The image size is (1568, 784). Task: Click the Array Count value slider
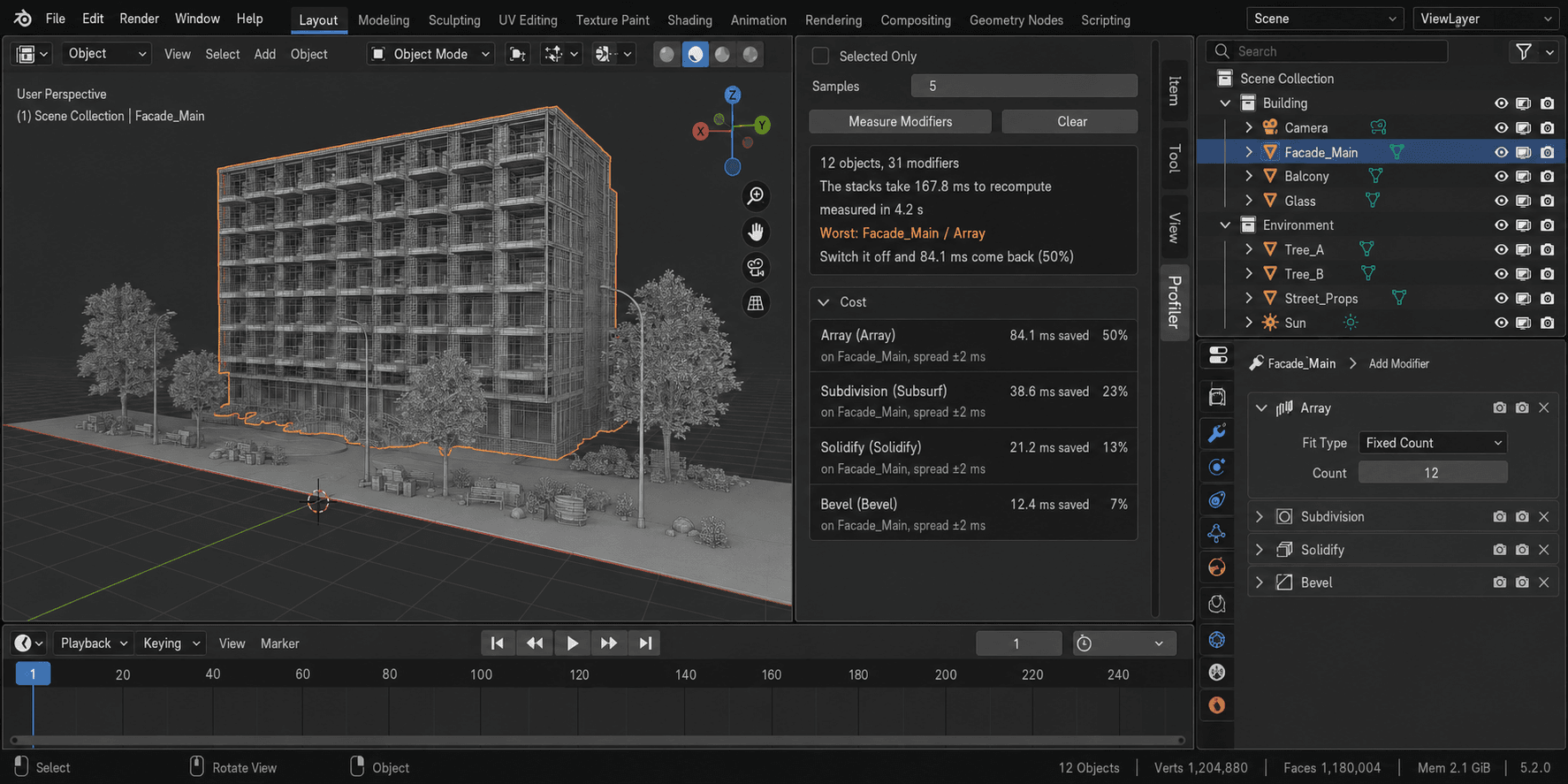1432,473
